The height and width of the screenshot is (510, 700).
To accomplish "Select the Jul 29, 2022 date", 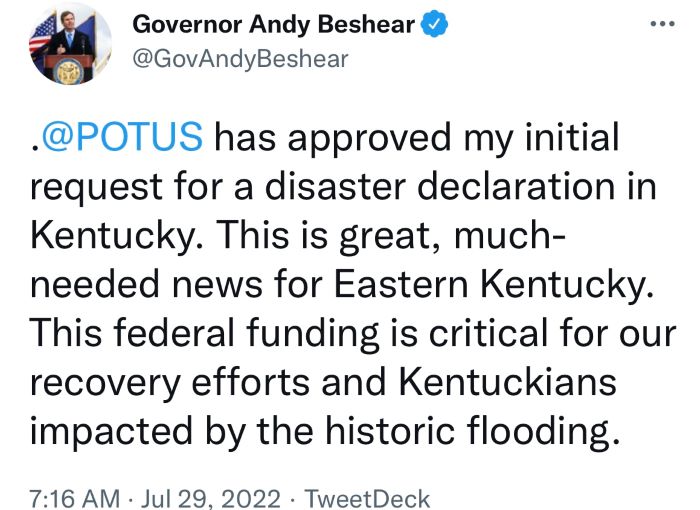I will pyautogui.click(x=211, y=499).
